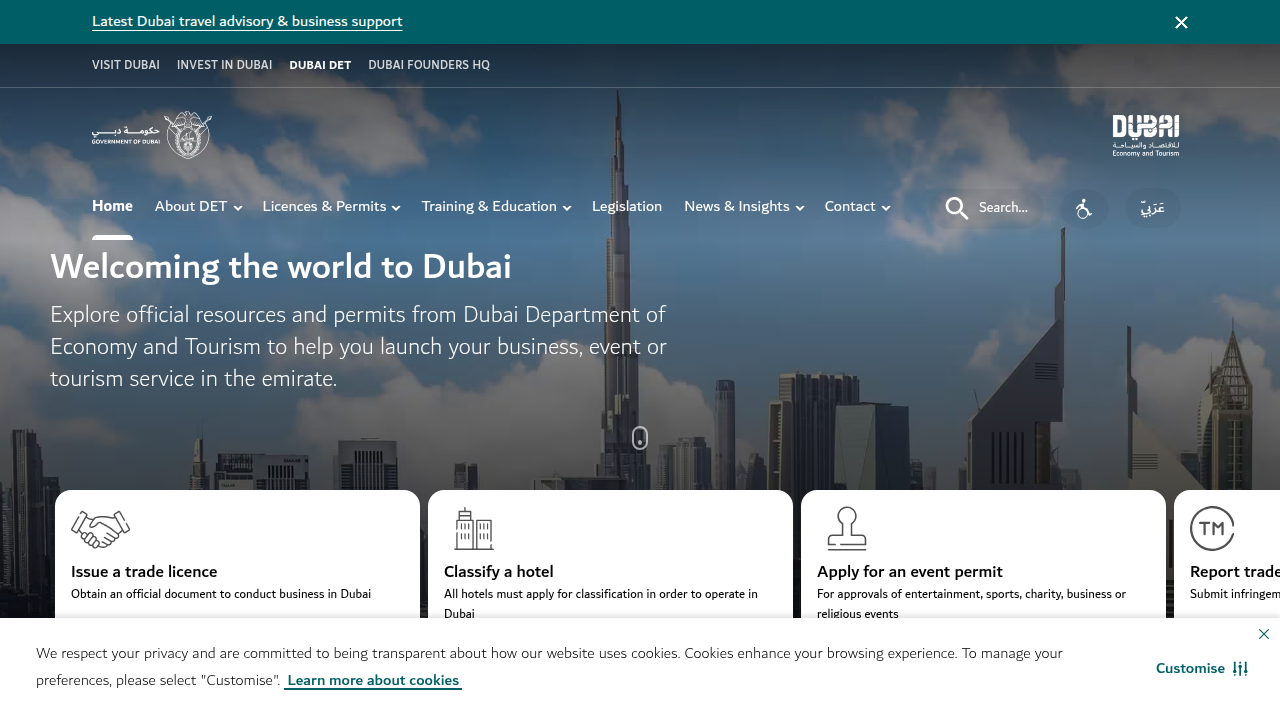Click the scroll-down mouse indicator
Viewport: 1280px width, 720px height.
[640, 438]
